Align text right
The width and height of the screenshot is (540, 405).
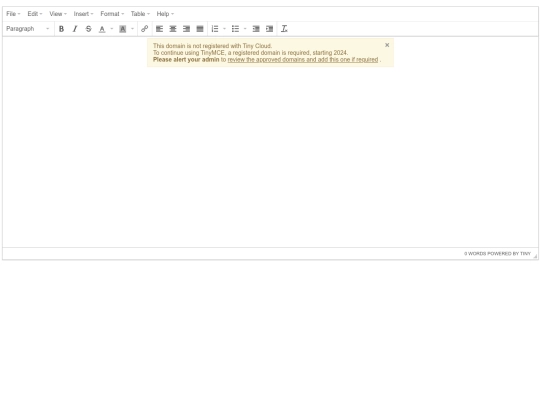187,29
